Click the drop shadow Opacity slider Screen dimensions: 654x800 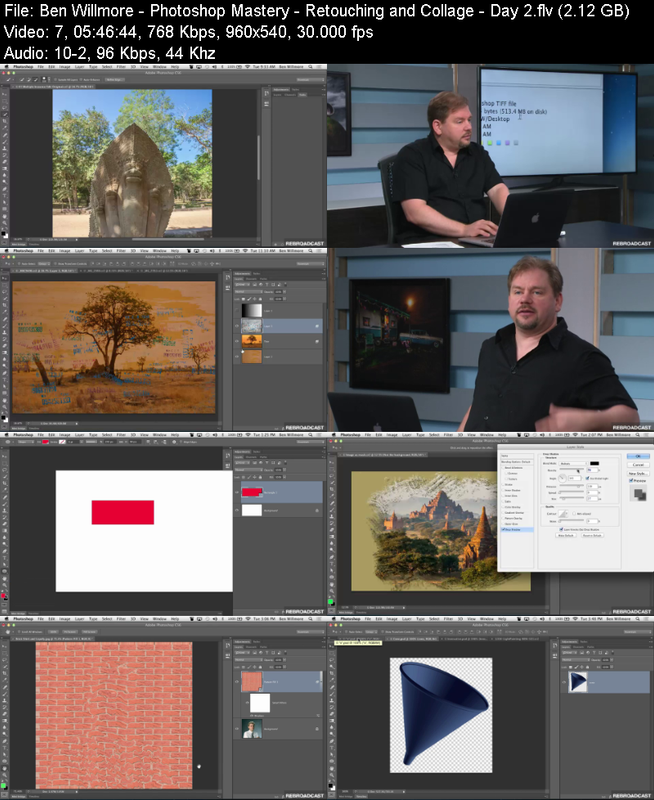click(572, 469)
